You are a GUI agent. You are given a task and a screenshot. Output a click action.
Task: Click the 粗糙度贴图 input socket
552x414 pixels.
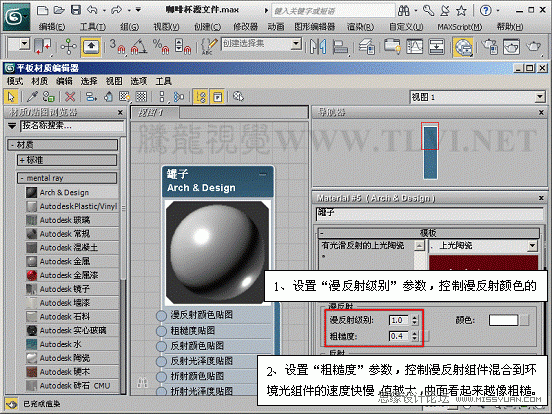click(x=161, y=331)
